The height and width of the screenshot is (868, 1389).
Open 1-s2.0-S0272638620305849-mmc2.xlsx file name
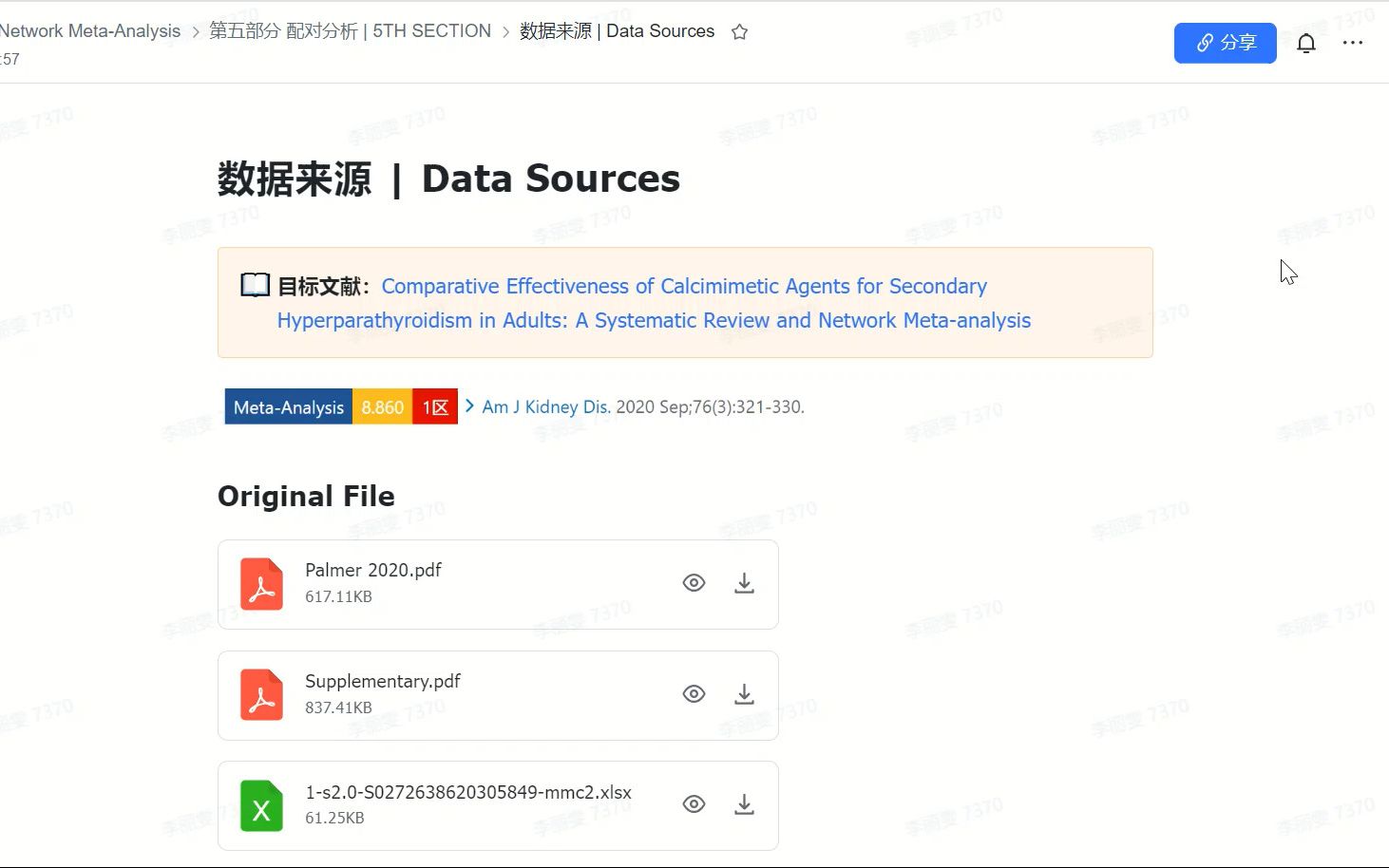[x=468, y=792]
